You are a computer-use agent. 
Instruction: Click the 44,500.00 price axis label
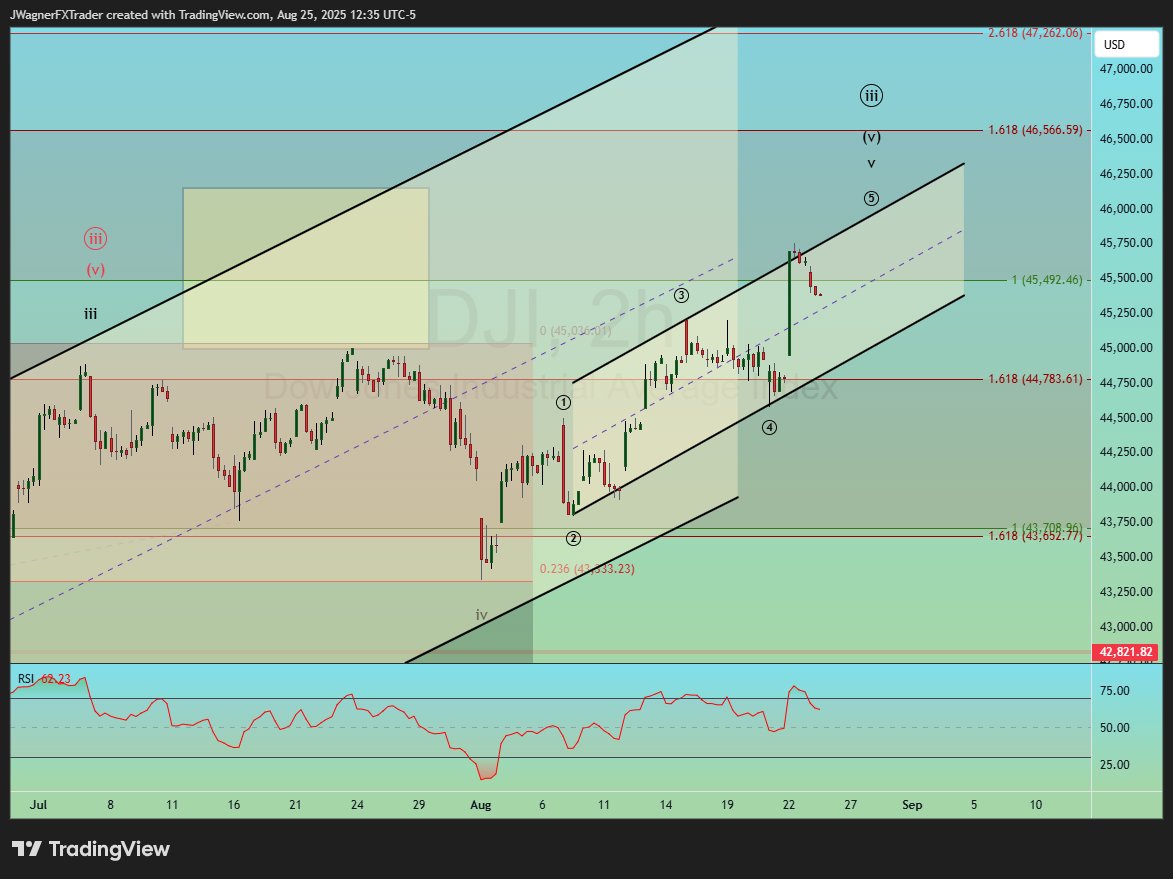(1125, 417)
